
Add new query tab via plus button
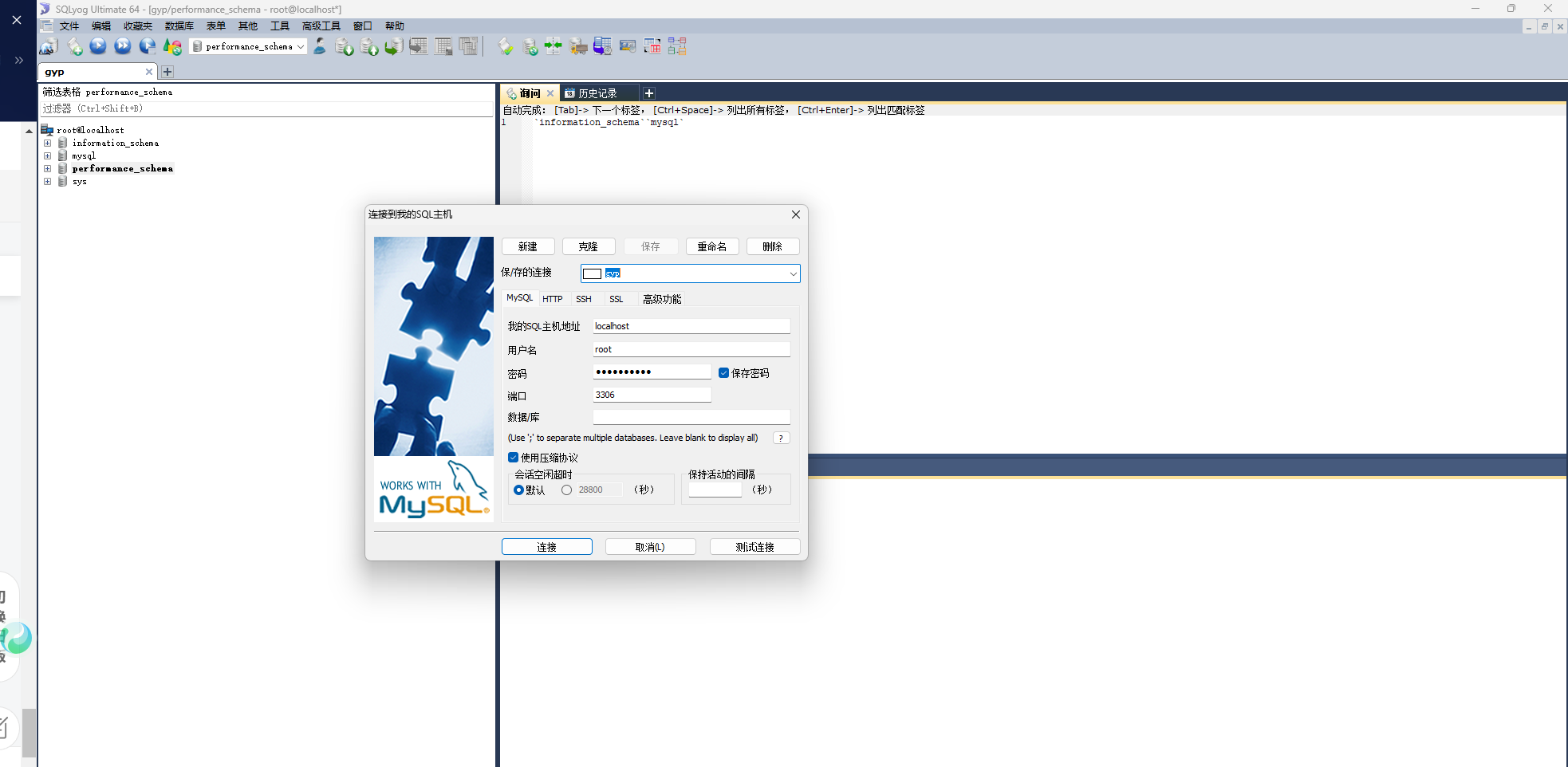tap(649, 93)
